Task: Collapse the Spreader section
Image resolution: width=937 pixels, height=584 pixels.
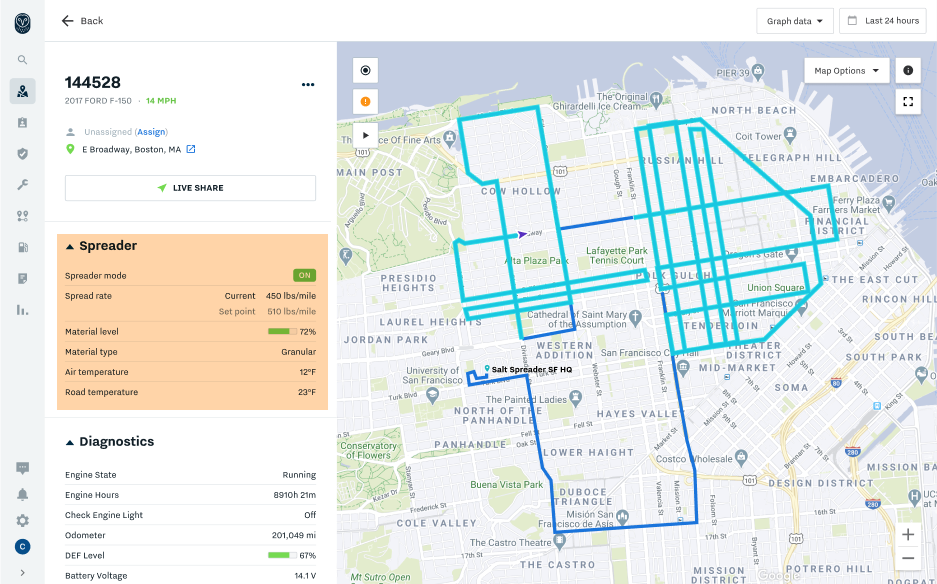Action: pyautogui.click(x=70, y=246)
